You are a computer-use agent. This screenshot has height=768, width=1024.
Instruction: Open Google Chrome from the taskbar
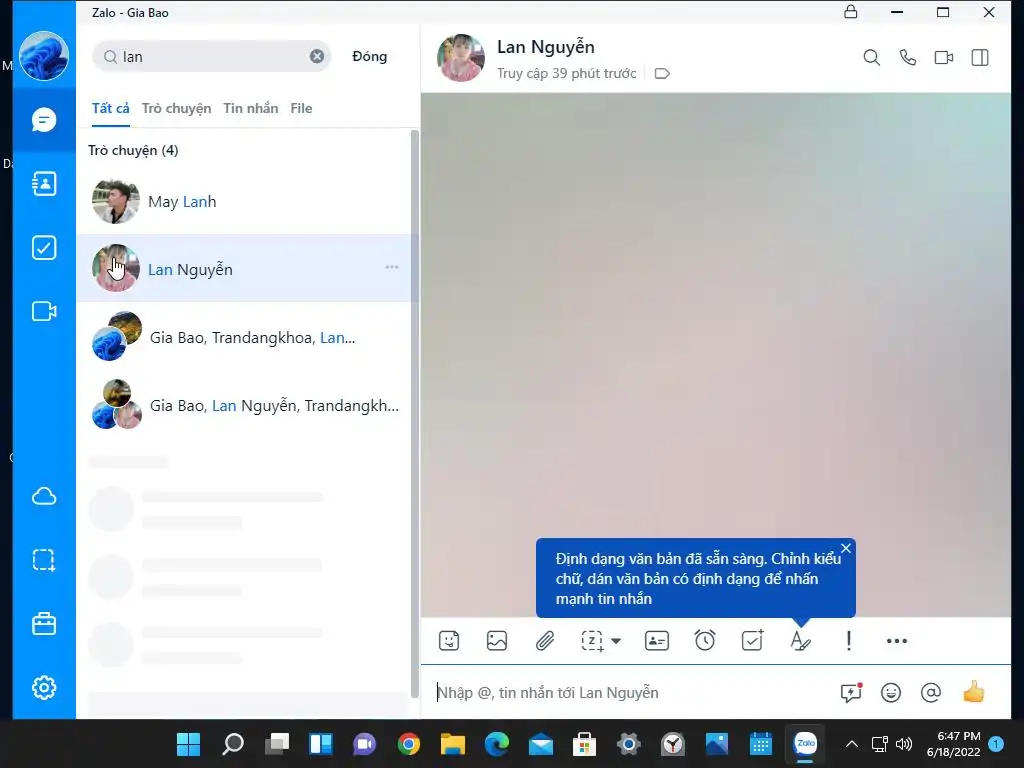coord(409,744)
